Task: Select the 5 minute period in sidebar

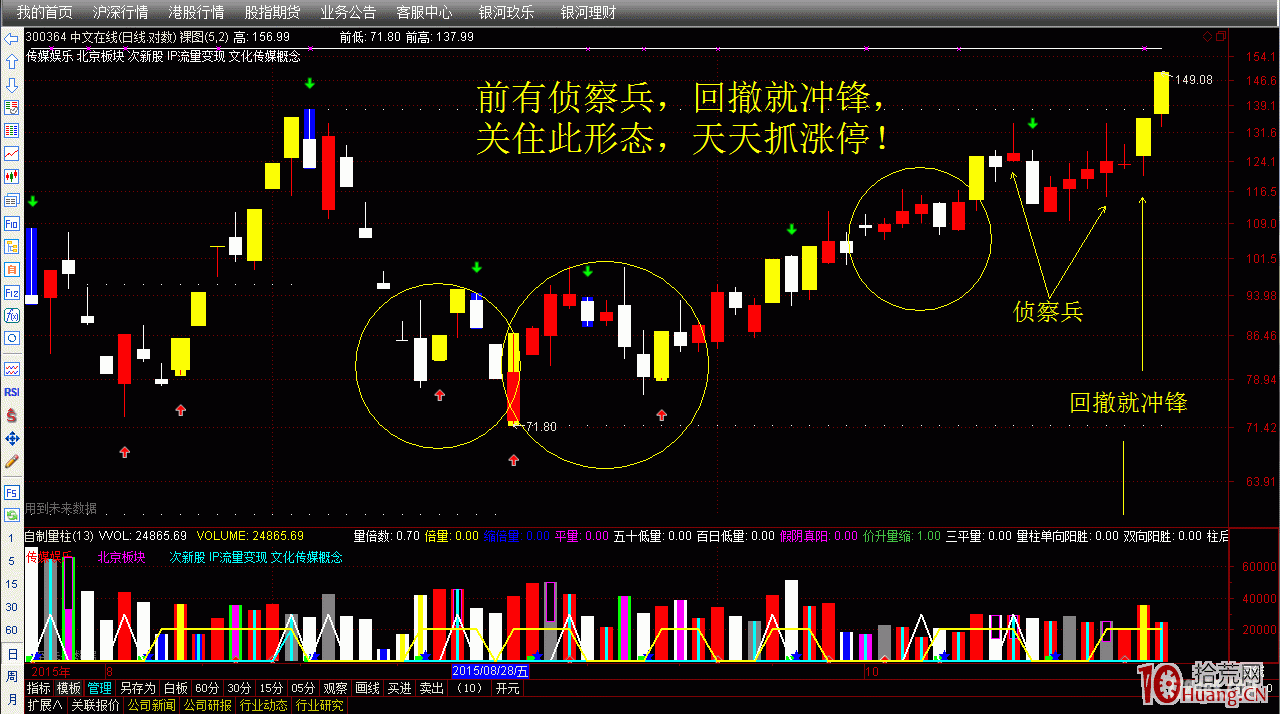Action: (x=11, y=562)
